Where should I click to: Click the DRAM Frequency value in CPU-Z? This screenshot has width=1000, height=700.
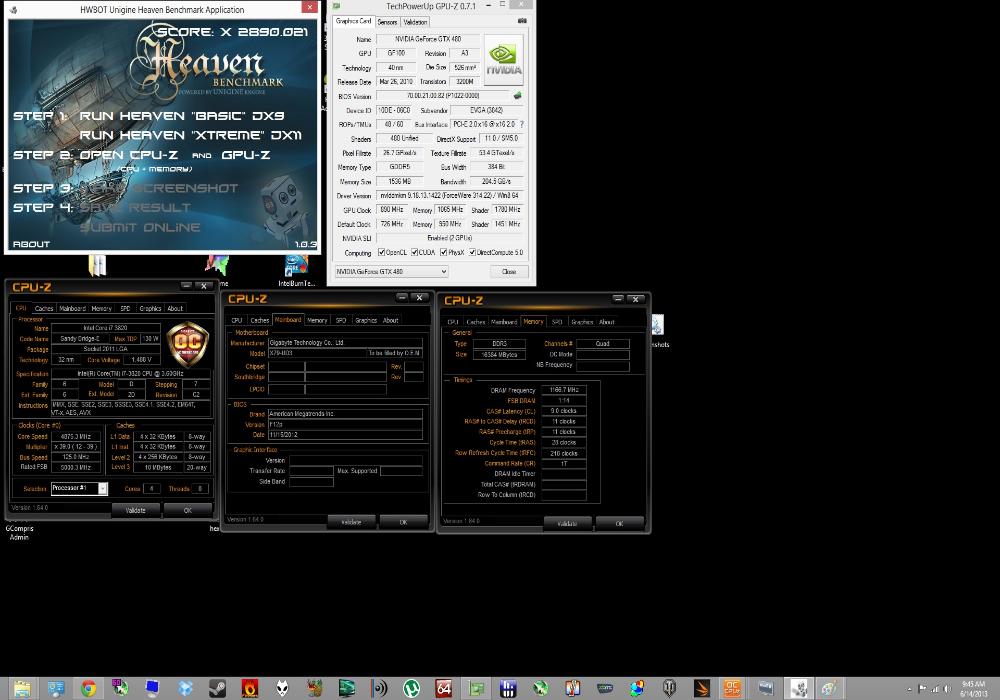tap(564, 390)
